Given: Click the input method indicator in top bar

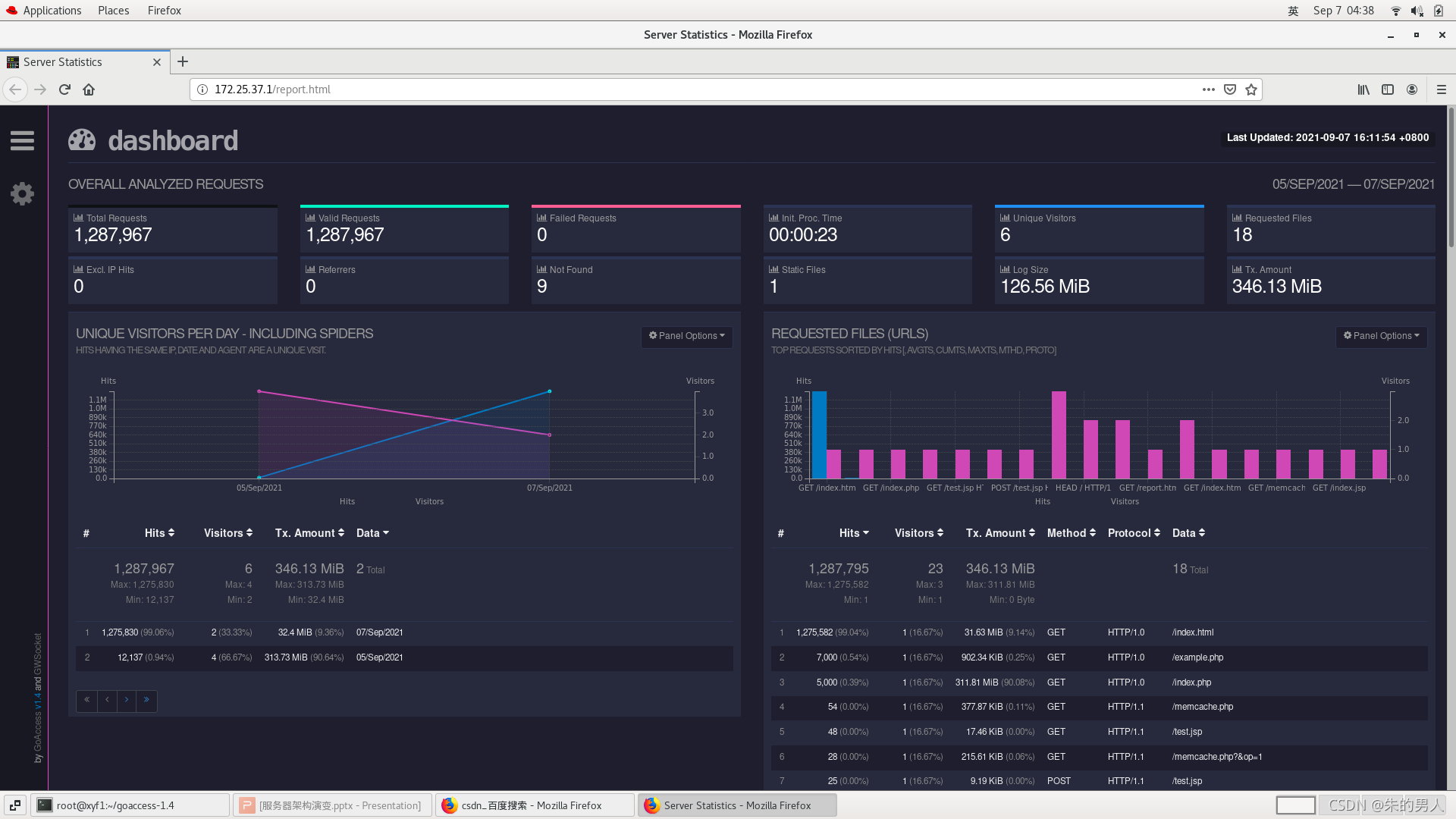Looking at the screenshot, I should point(1293,11).
